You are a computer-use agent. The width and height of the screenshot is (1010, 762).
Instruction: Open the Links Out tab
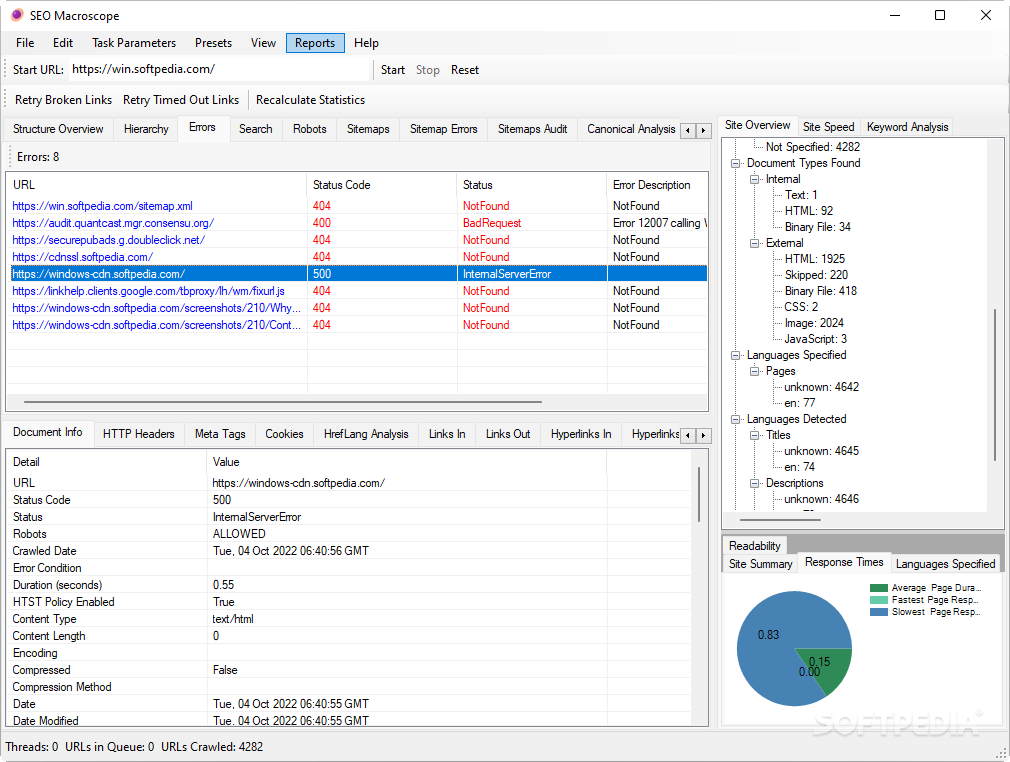pyautogui.click(x=508, y=434)
